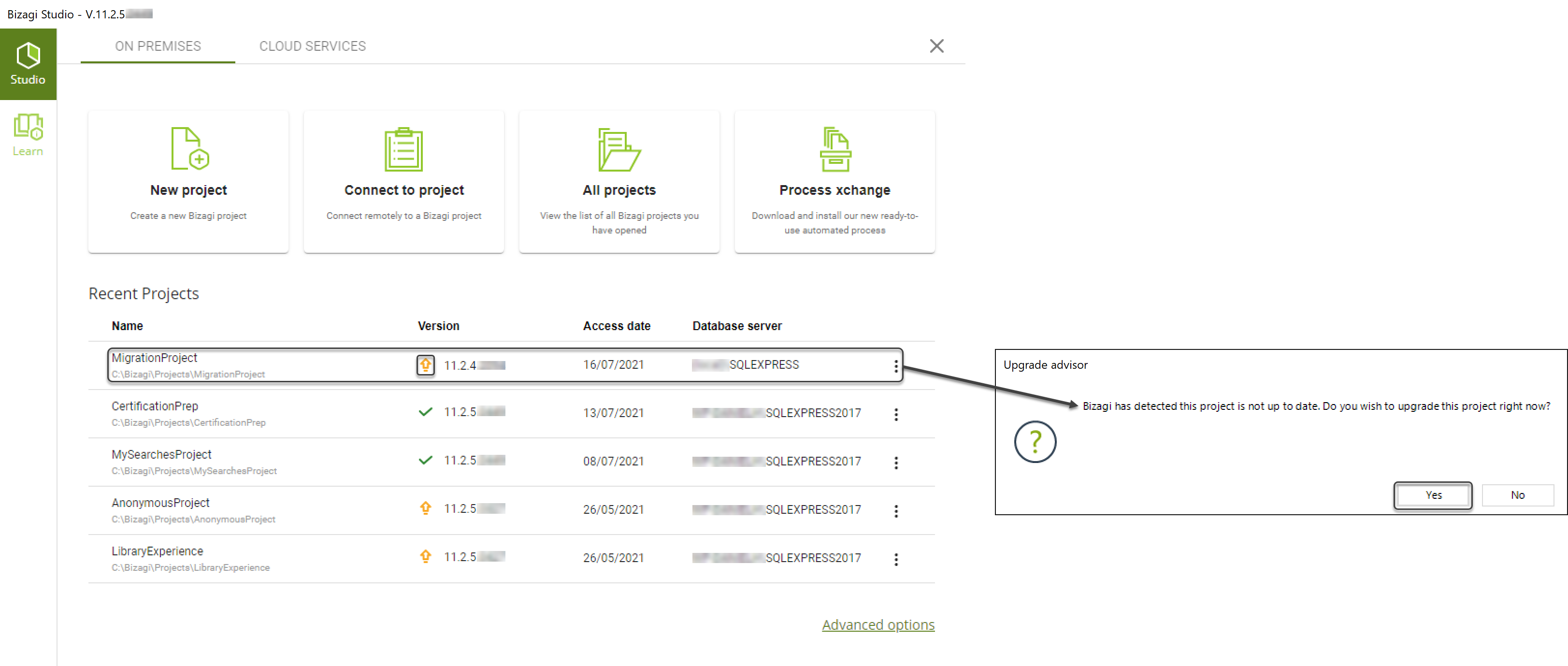Screen dimensions: 1568x666
Task: Click the path C:\Bizagi\Projects\MySearchesProject
Action: click(194, 471)
